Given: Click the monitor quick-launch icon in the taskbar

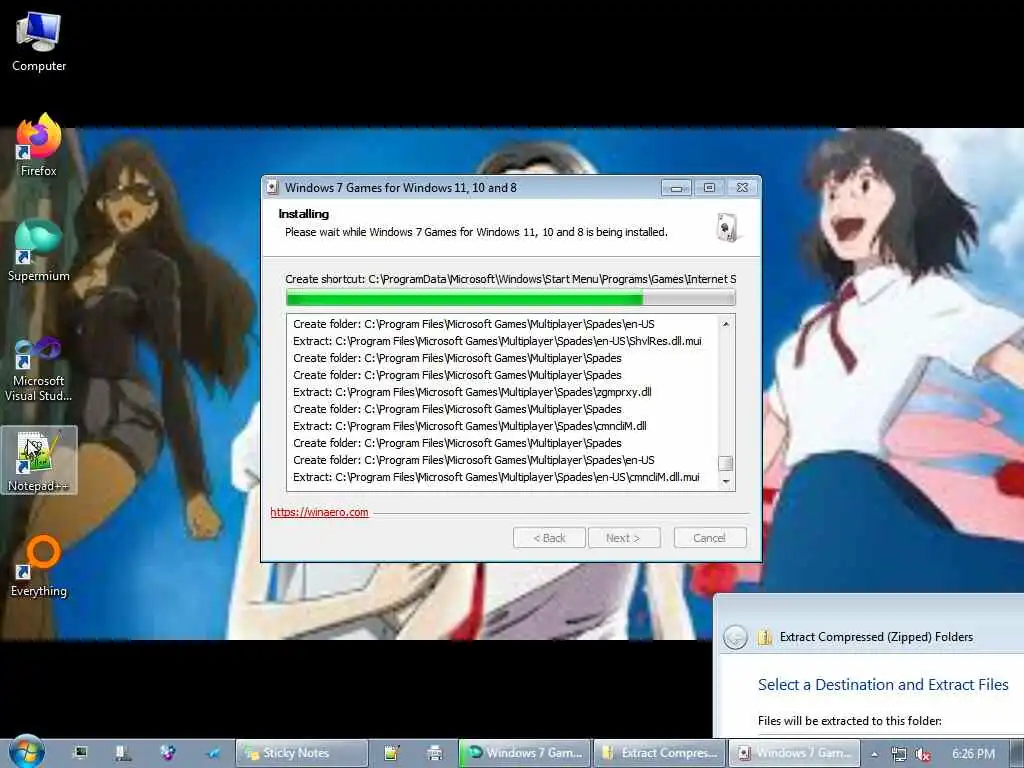Looking at the screenshot, I should pos(80,753).
